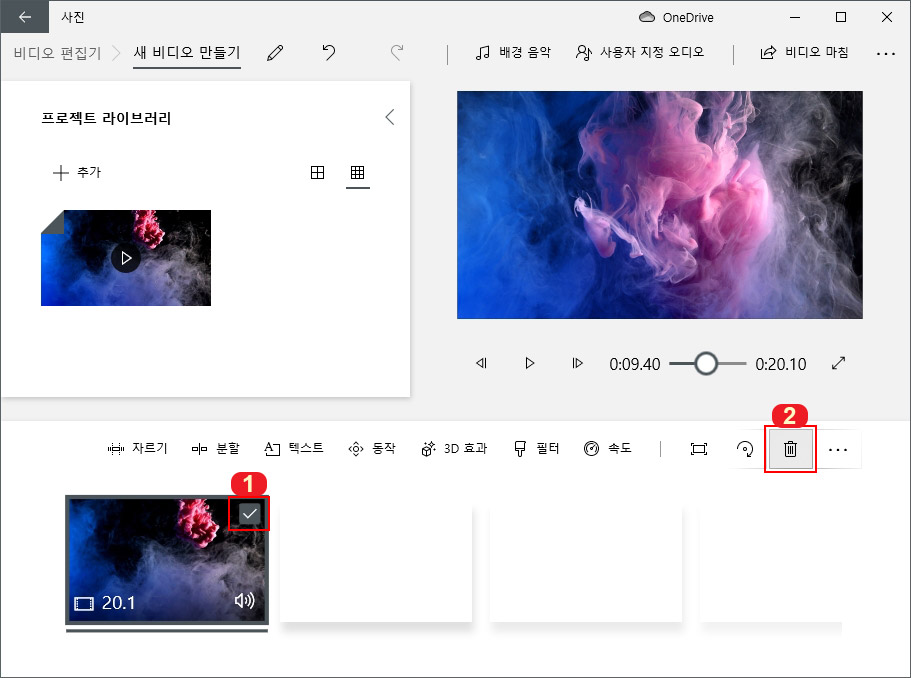Screen dimensions: 911x678
Task: Switch library to medium grid view
Action: pos(317,173)
